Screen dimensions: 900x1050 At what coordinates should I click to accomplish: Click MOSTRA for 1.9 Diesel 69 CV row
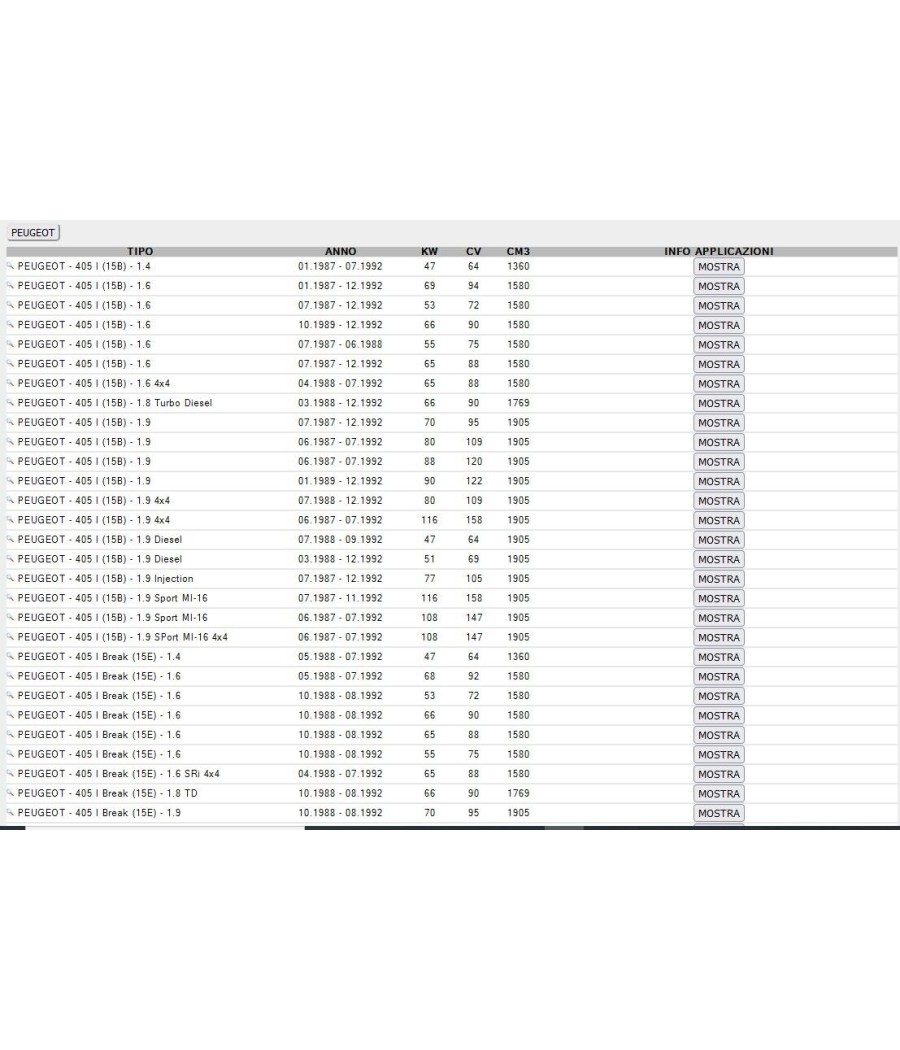tap(719, 559)
